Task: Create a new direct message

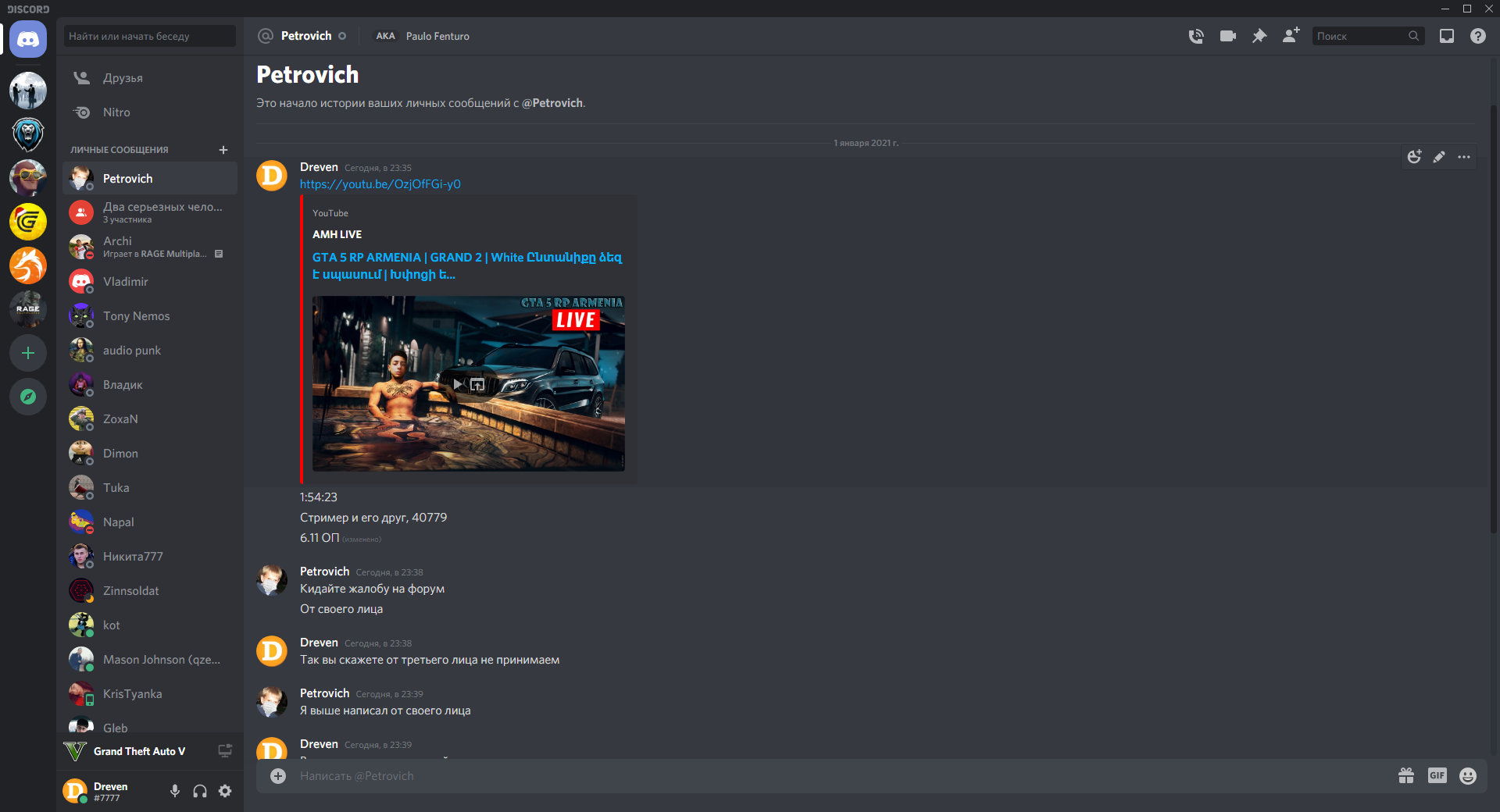Action: click(223, 150)
